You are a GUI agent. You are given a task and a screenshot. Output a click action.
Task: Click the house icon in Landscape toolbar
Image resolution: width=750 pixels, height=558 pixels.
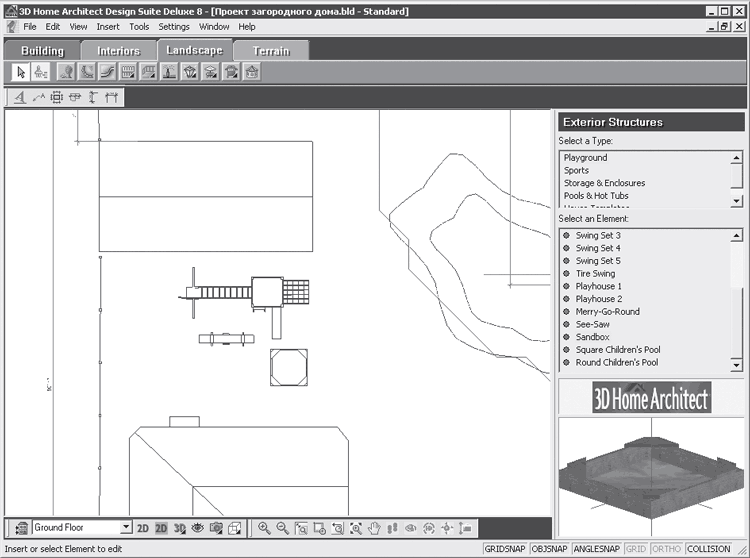[252, 72]
